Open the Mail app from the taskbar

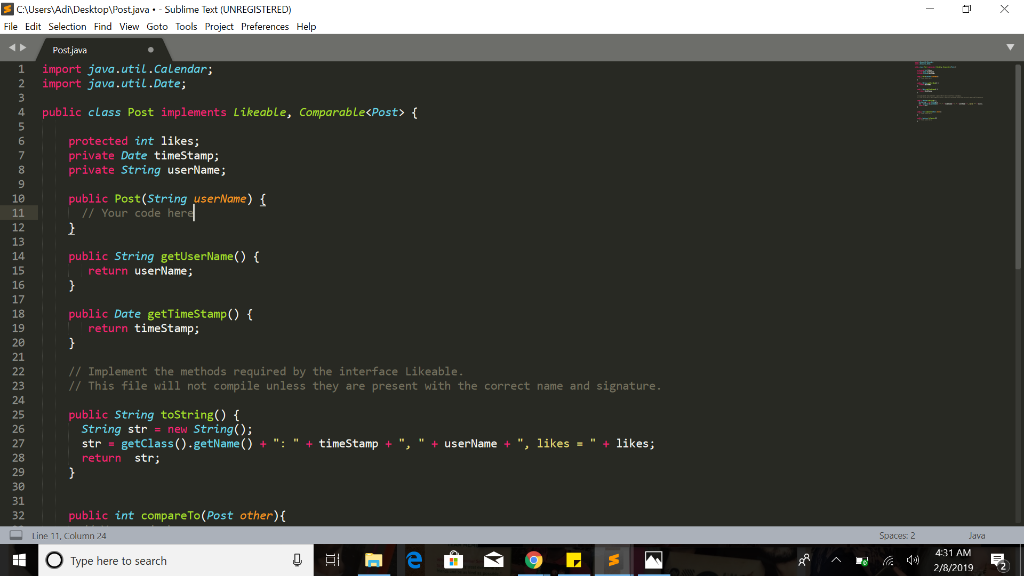(493, 560)
